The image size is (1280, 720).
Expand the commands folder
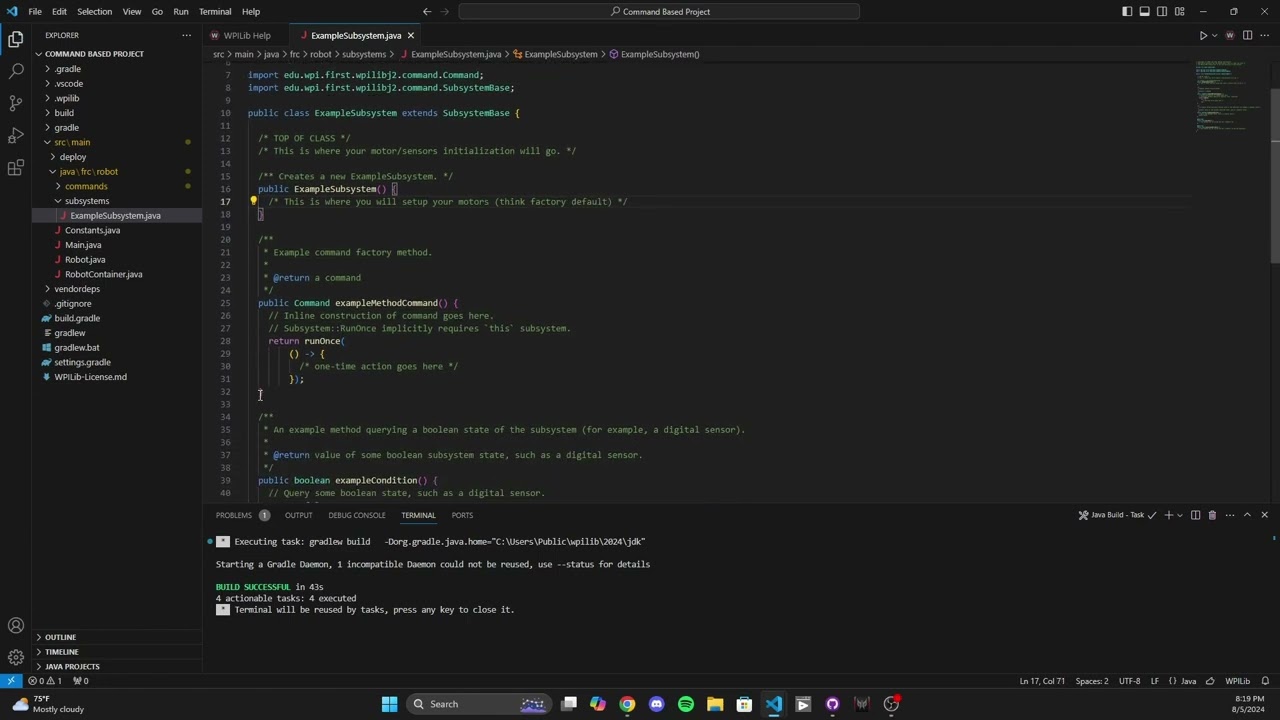tap(86, 186)
